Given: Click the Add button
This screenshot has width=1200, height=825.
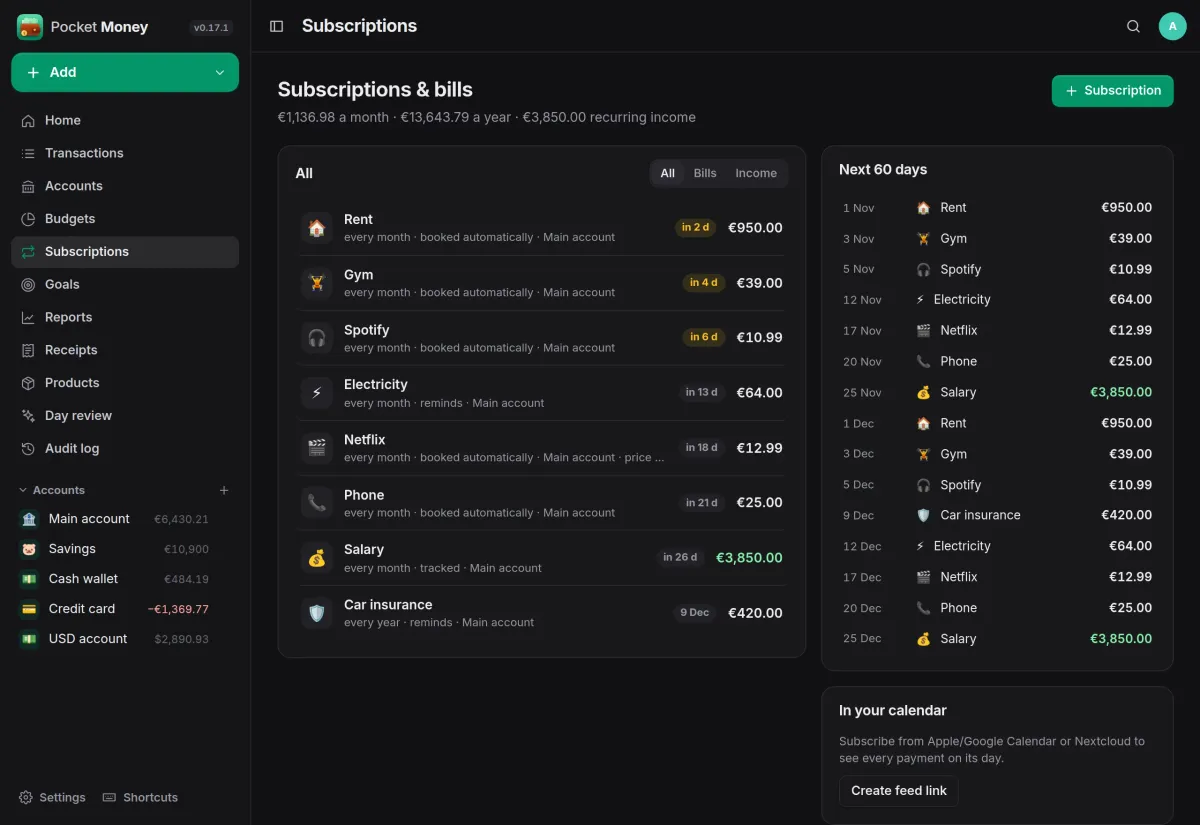Looking at the screenshot, I should [x=125, y=72].
